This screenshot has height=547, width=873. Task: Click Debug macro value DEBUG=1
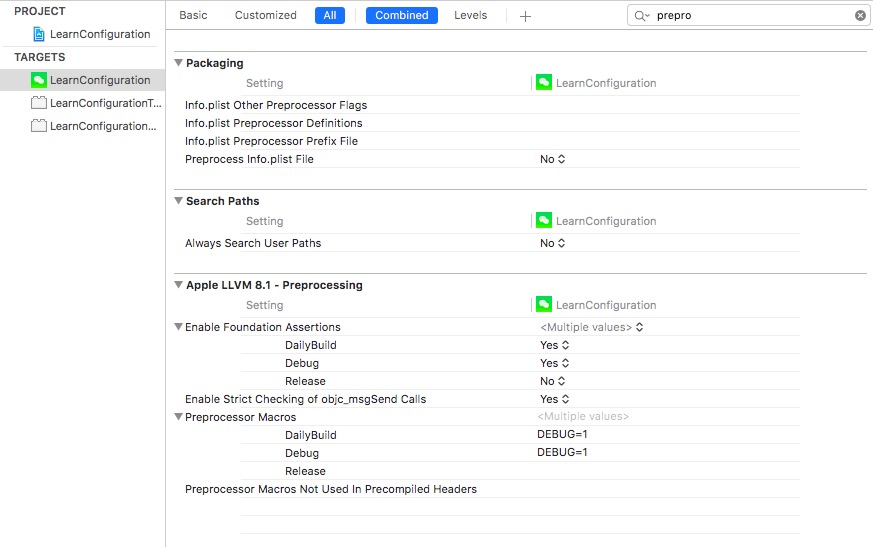coord(562,452)
